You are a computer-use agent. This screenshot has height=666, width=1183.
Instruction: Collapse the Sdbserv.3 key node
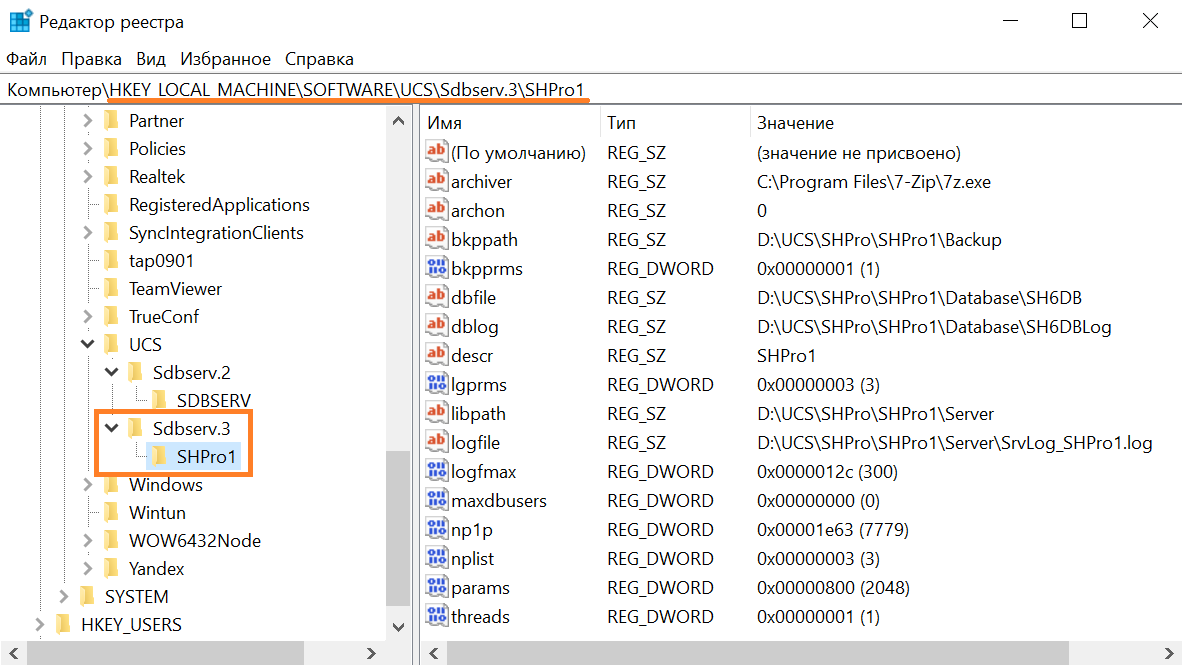(112, 429)
